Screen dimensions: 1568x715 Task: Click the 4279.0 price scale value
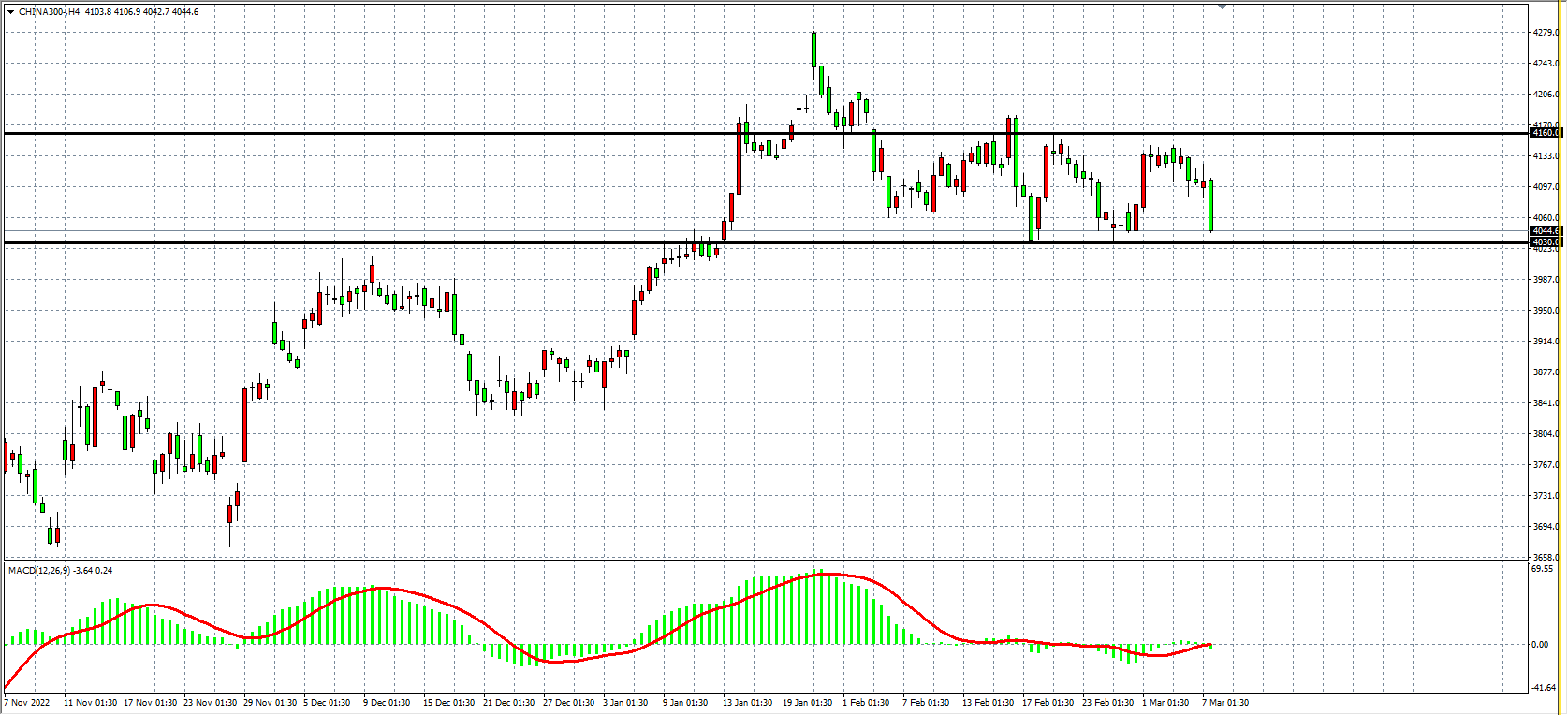point(1545,33)
